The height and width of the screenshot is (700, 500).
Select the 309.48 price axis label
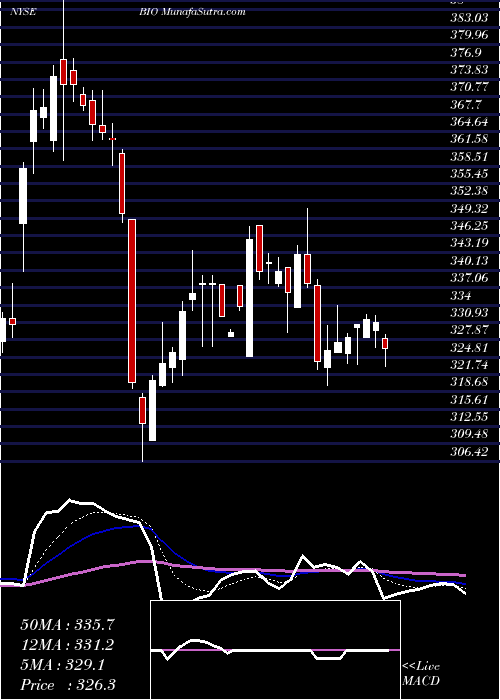pyautogui.click(x=467, y=433)
